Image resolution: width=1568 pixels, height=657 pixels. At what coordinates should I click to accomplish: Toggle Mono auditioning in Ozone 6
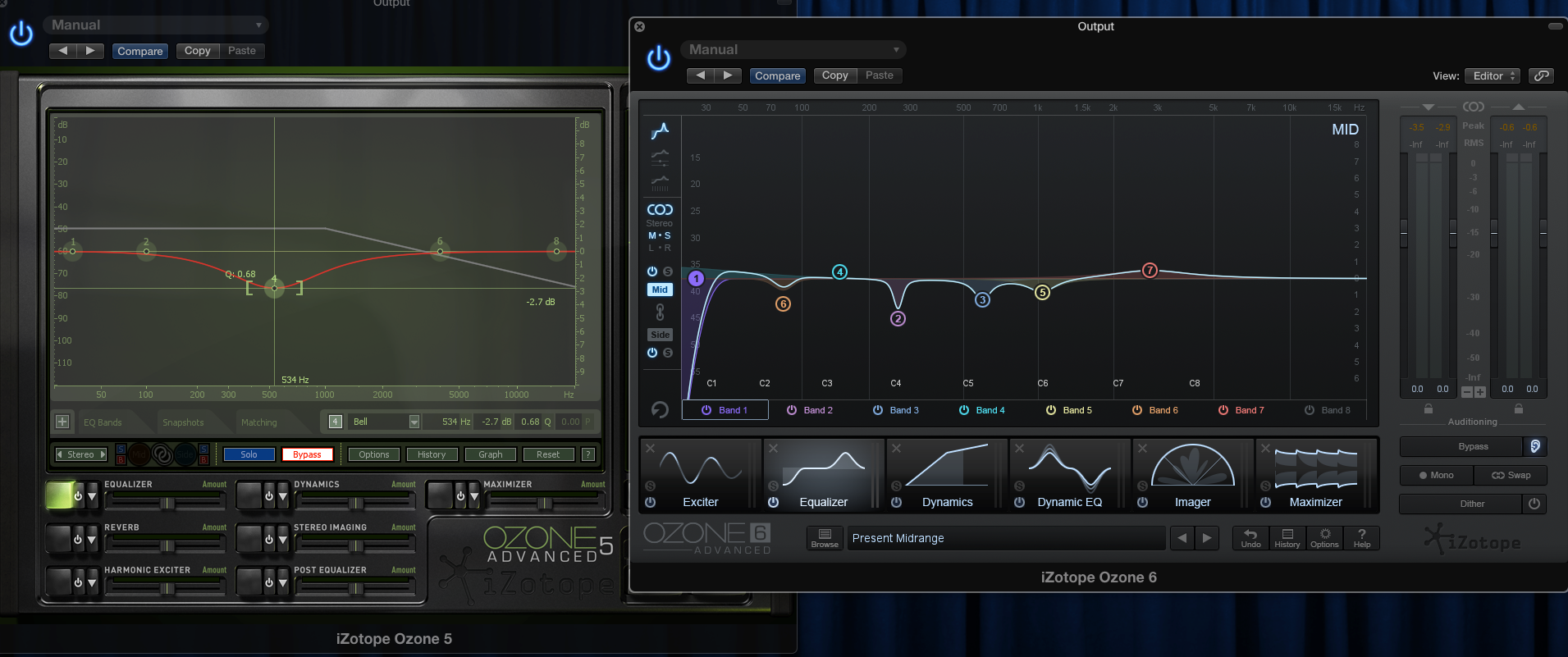click(1437, 475)
